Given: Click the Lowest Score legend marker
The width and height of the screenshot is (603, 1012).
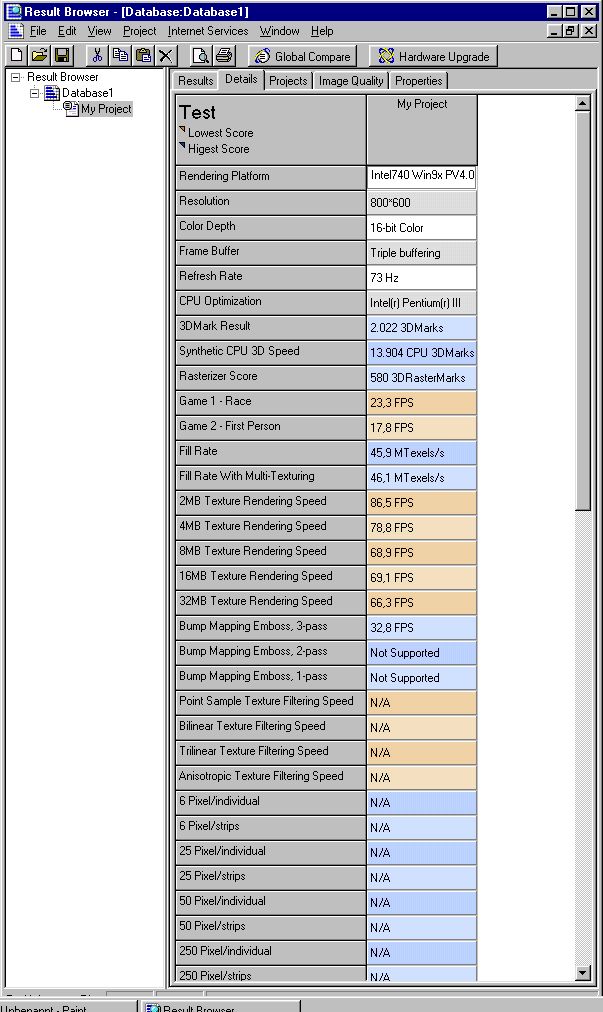Looking at the screenshot, I should (182, 129).
